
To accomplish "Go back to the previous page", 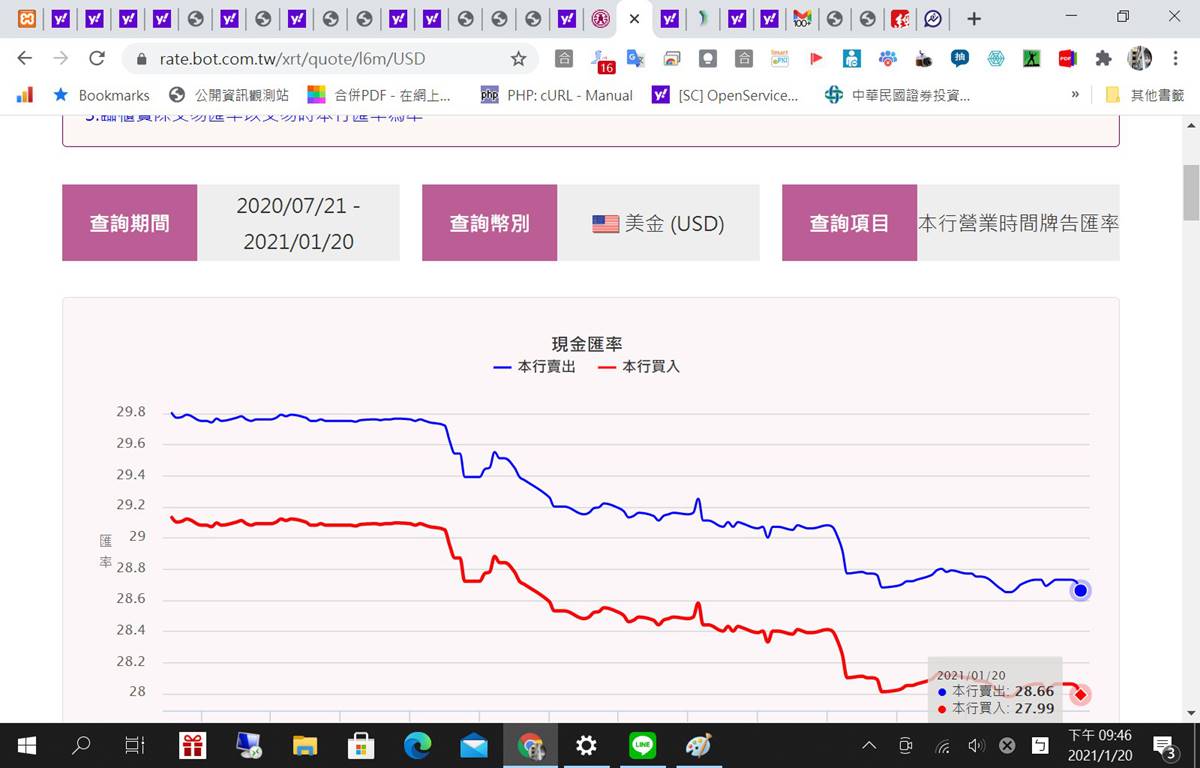I will (x=25, y=59).
